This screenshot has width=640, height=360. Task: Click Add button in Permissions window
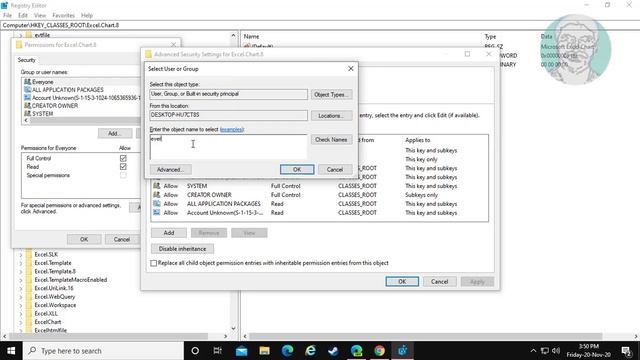[115, 133]
